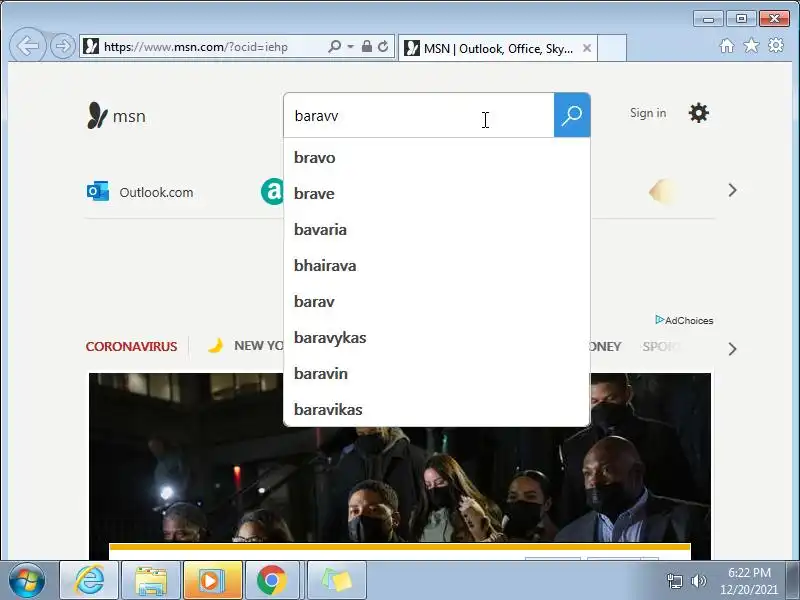Click the Outlook envelope icon
The image size is (800, 600).
pos(98,191)
